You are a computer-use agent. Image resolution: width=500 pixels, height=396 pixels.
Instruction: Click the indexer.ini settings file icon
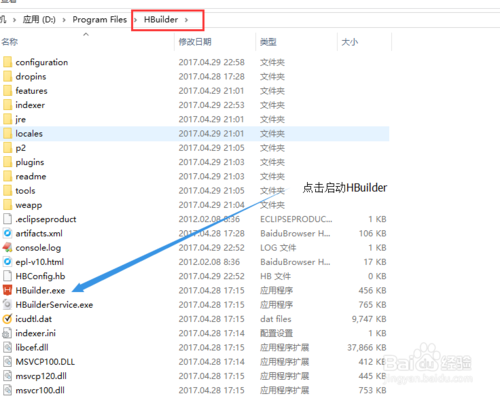7,333
